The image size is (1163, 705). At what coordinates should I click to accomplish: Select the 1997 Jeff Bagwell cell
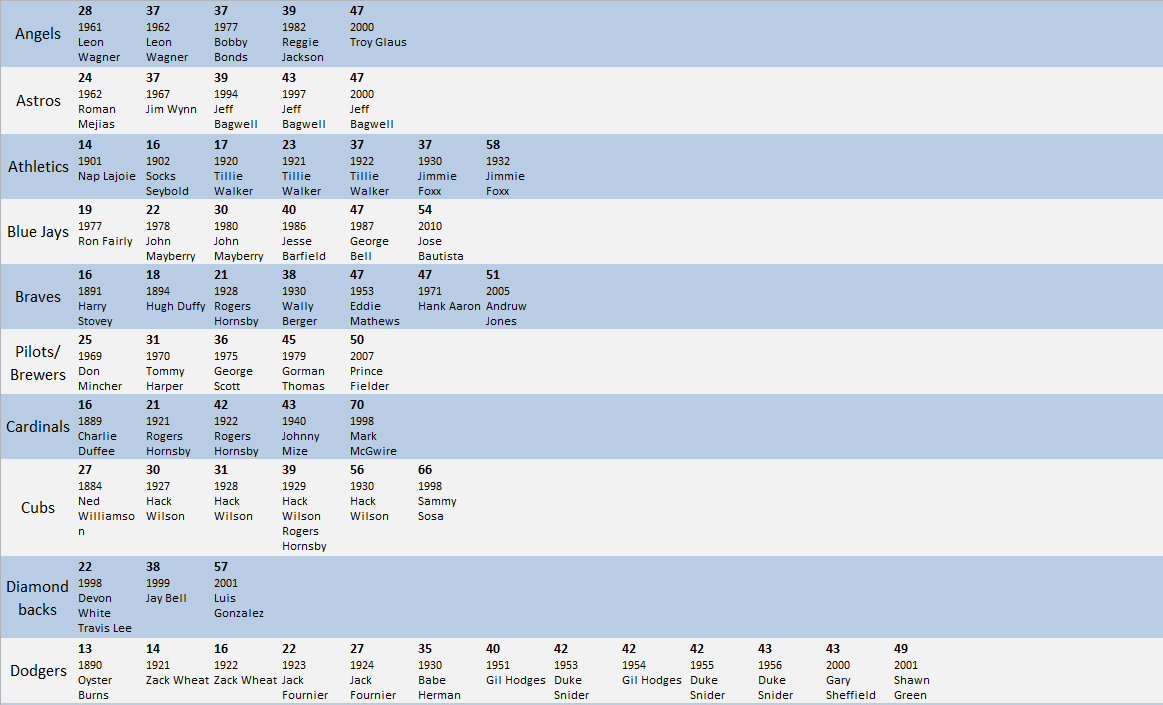[x=304, y=101]
